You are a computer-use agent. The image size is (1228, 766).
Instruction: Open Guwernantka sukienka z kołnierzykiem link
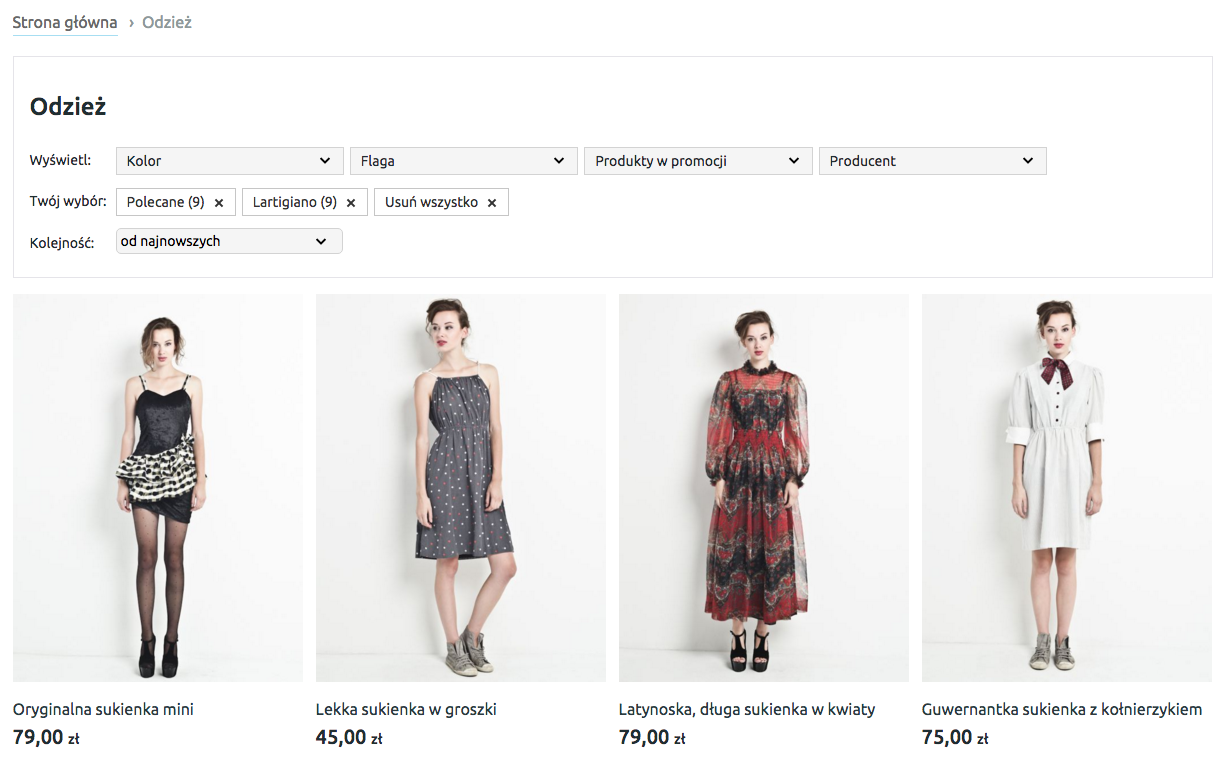point(1062,709)
